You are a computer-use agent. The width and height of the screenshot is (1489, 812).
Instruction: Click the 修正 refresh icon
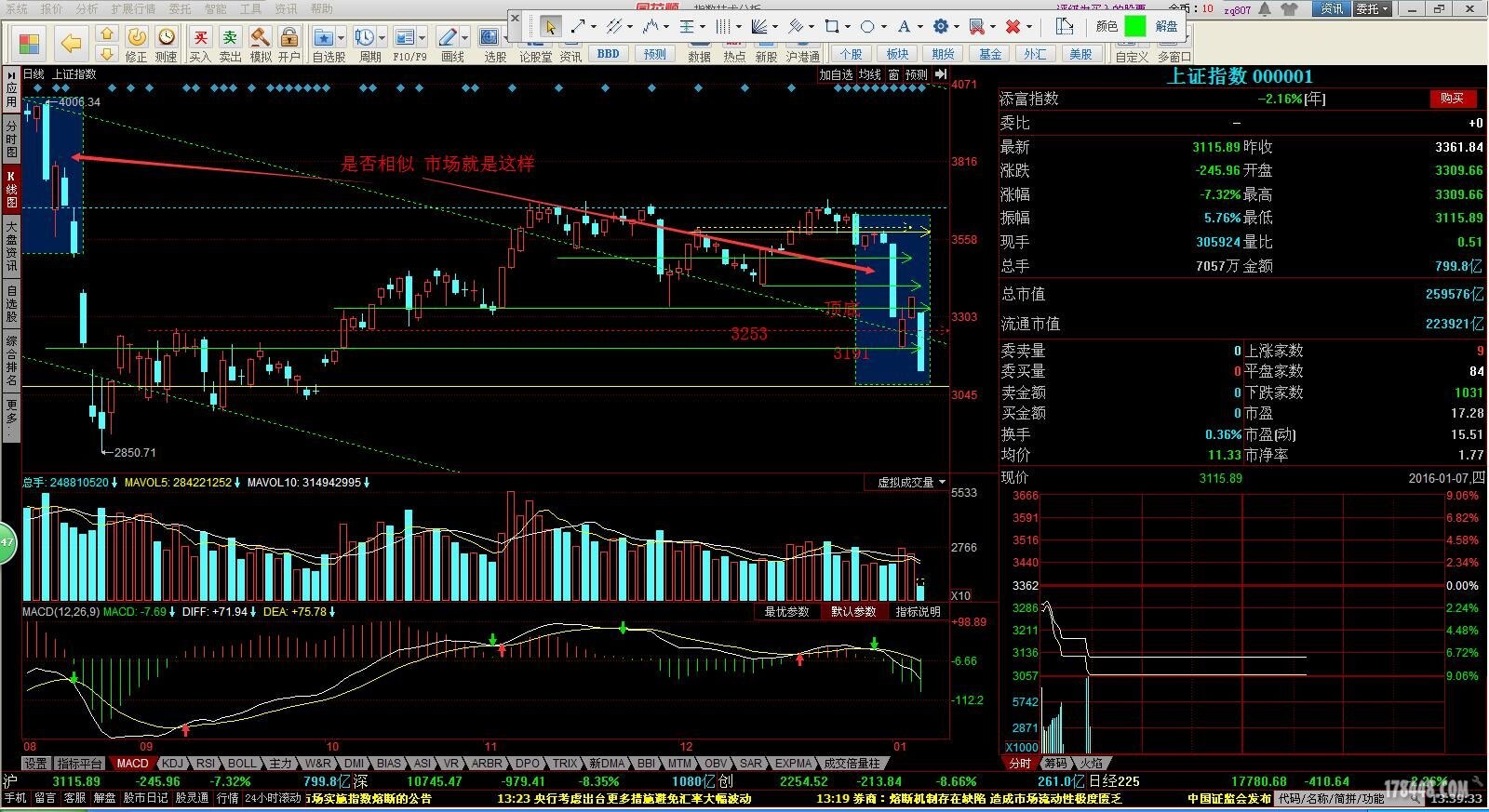(x=136, y=37)
